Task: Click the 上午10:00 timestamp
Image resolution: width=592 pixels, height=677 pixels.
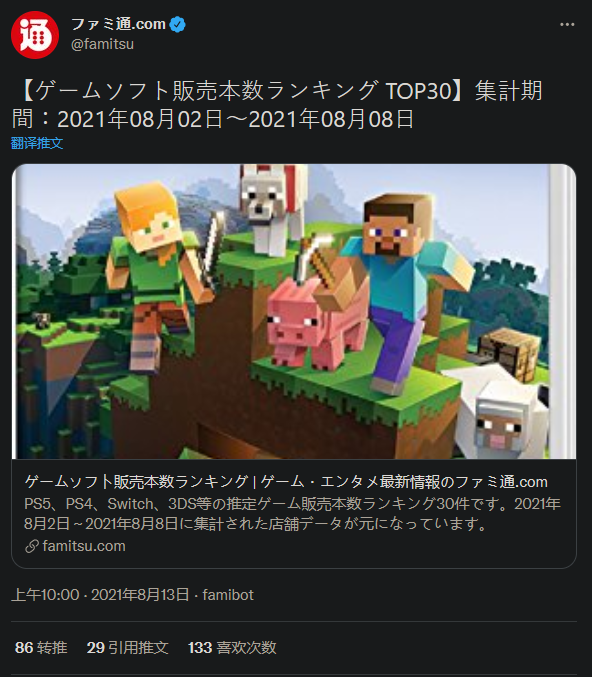Action: point(45,595)
